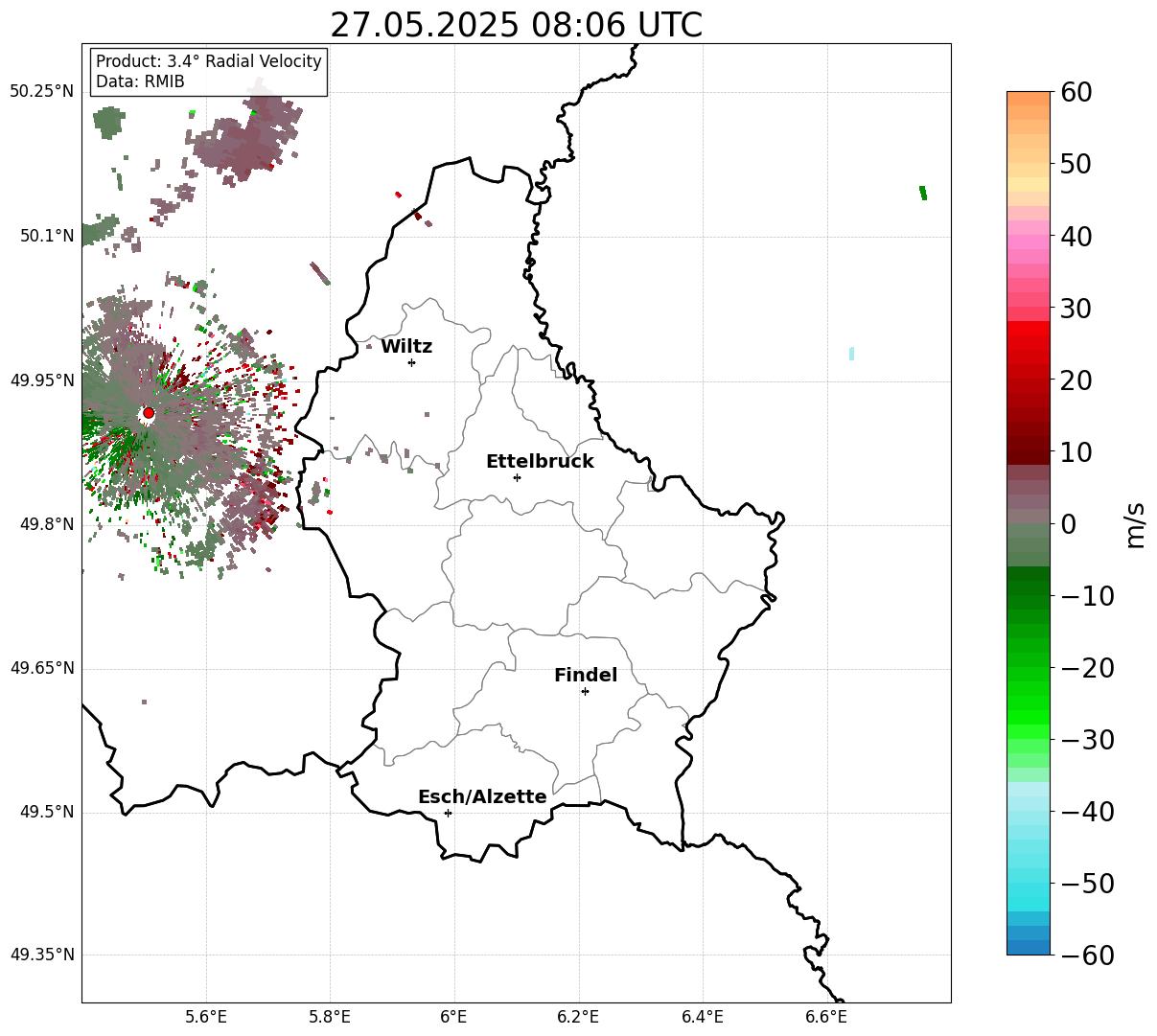This screenshot has width=1157, height=1036.
Task: Click the 6.6°E longitude label
Action: click(x=826, y=1017)
